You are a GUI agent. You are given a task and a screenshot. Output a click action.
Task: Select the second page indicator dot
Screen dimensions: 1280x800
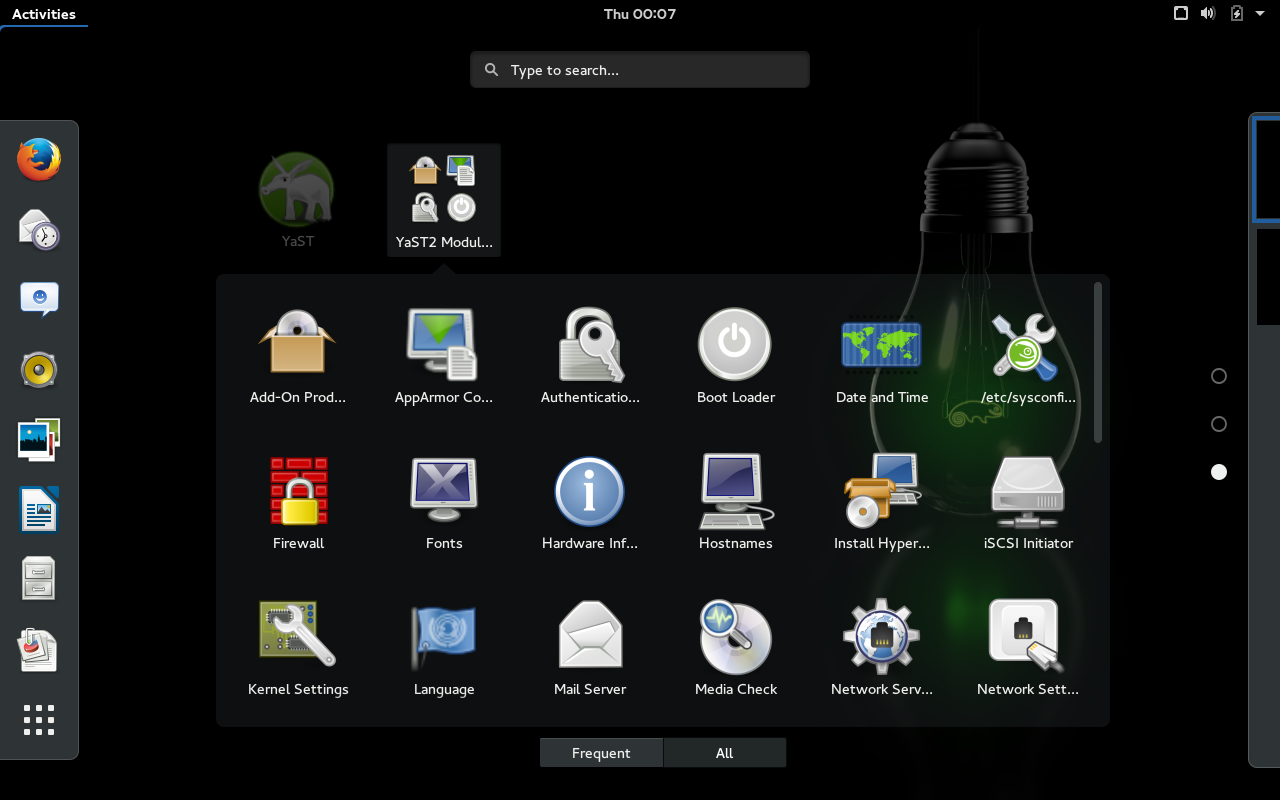(1218, 424)
